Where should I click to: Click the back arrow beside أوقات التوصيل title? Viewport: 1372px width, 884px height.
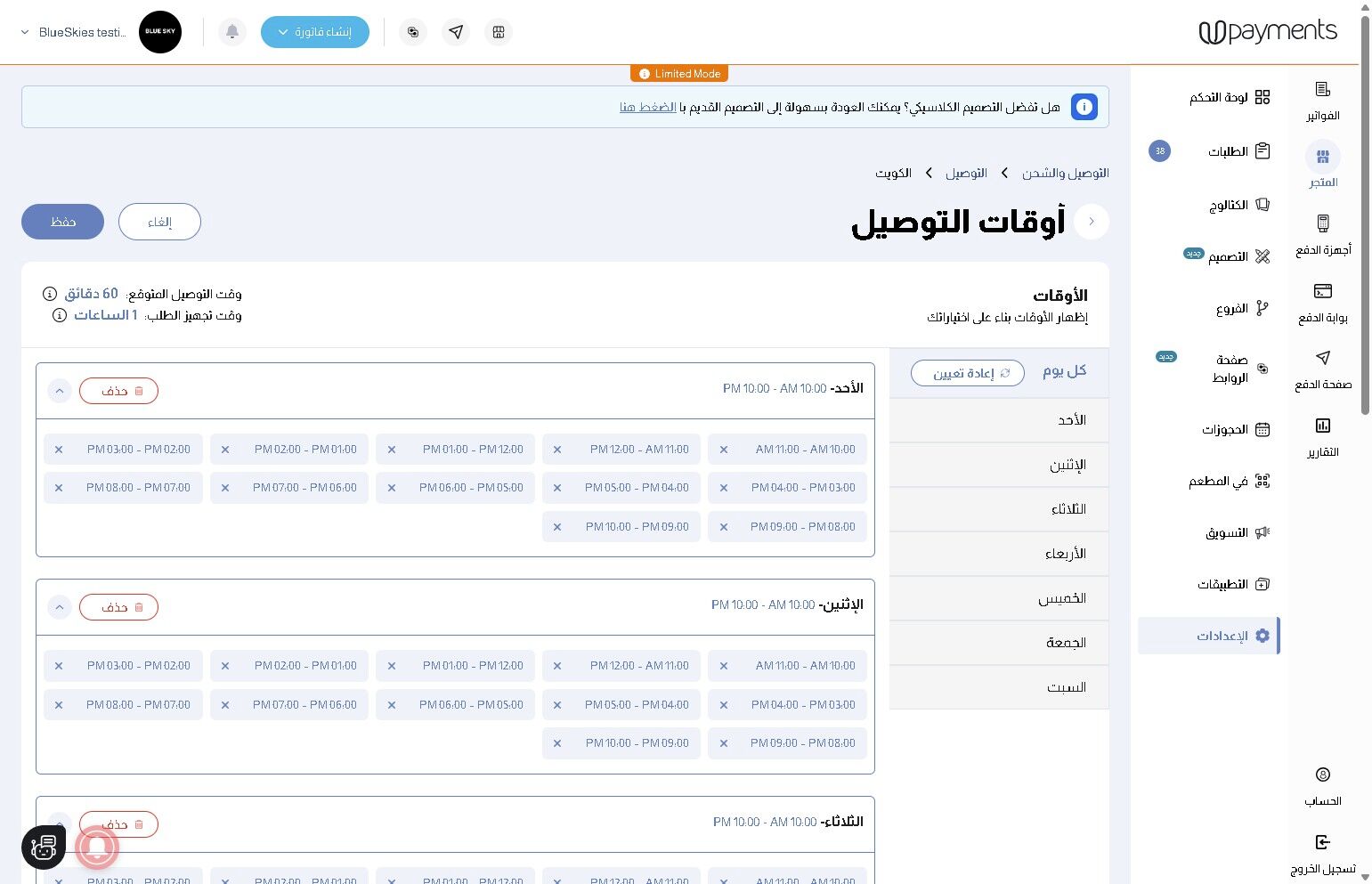1092,222
